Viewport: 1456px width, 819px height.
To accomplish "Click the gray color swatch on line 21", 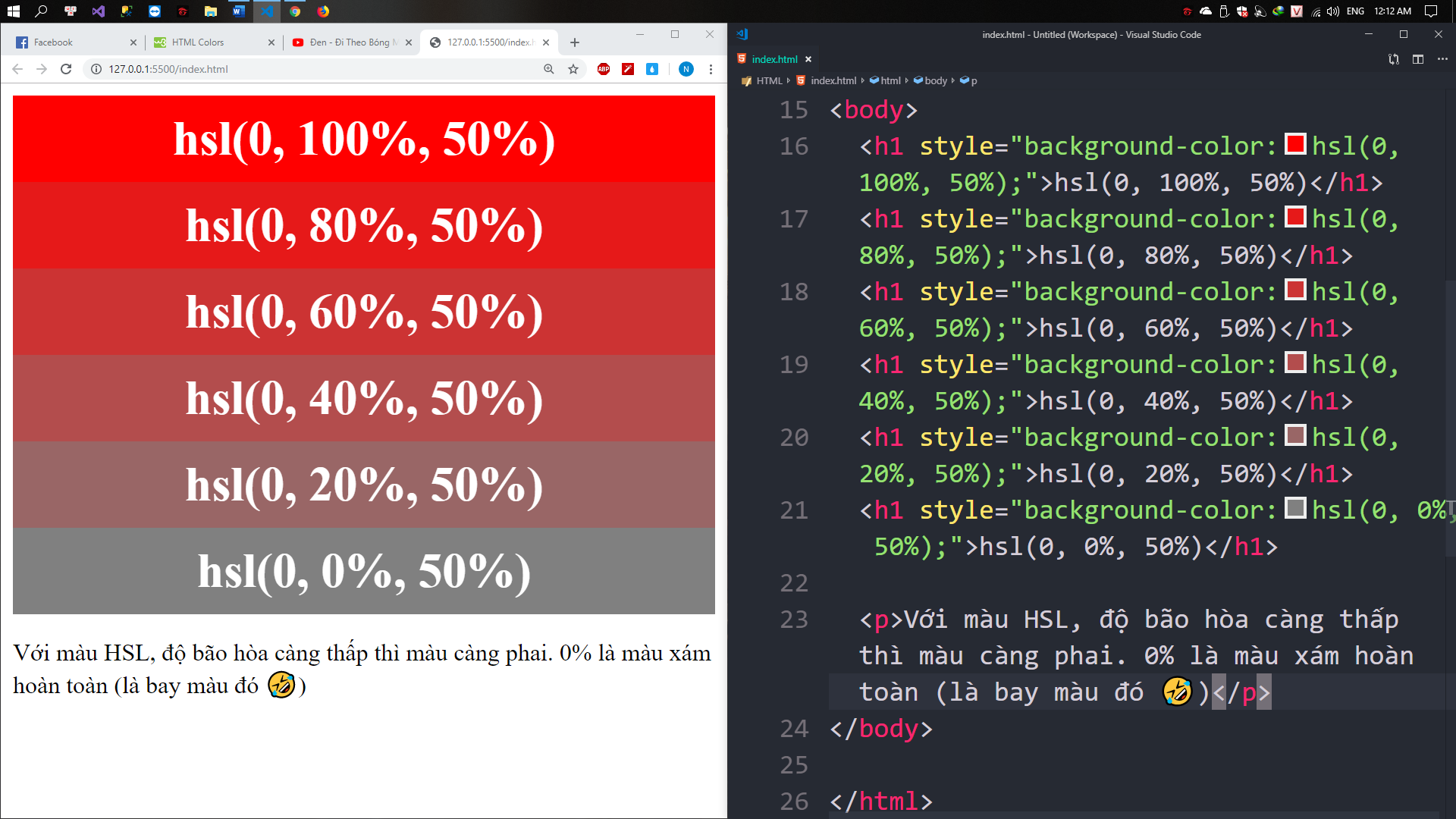I will 1295,508.
